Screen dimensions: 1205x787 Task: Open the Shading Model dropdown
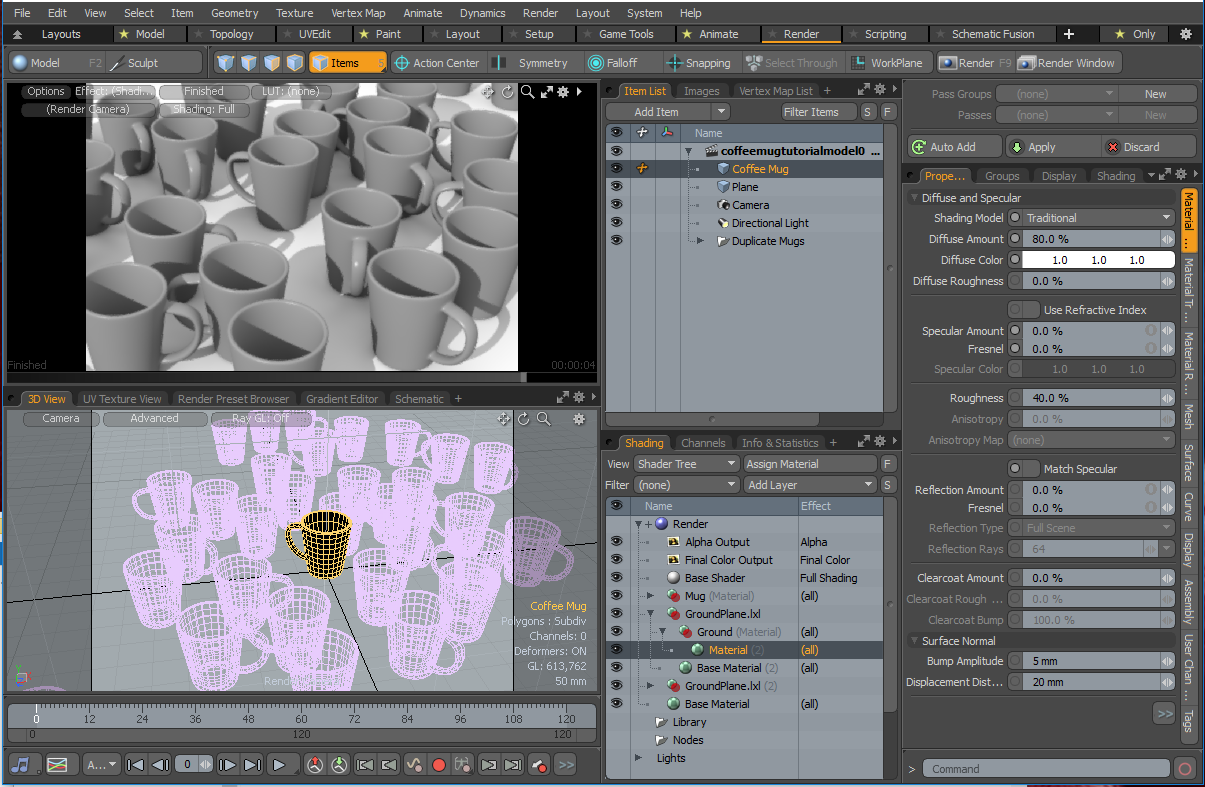pos(1097,218)
